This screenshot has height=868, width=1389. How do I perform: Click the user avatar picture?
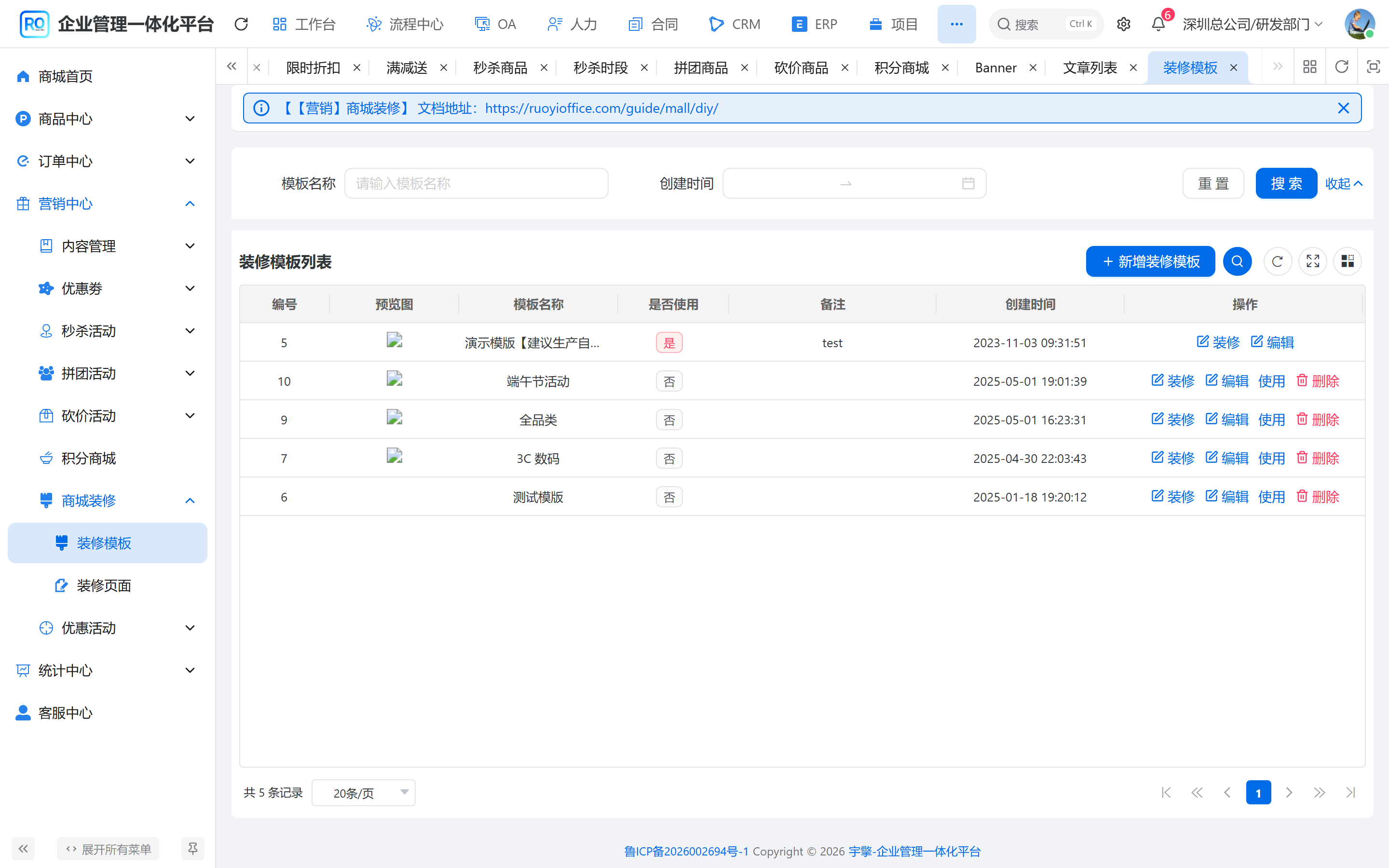point(1359,24)
